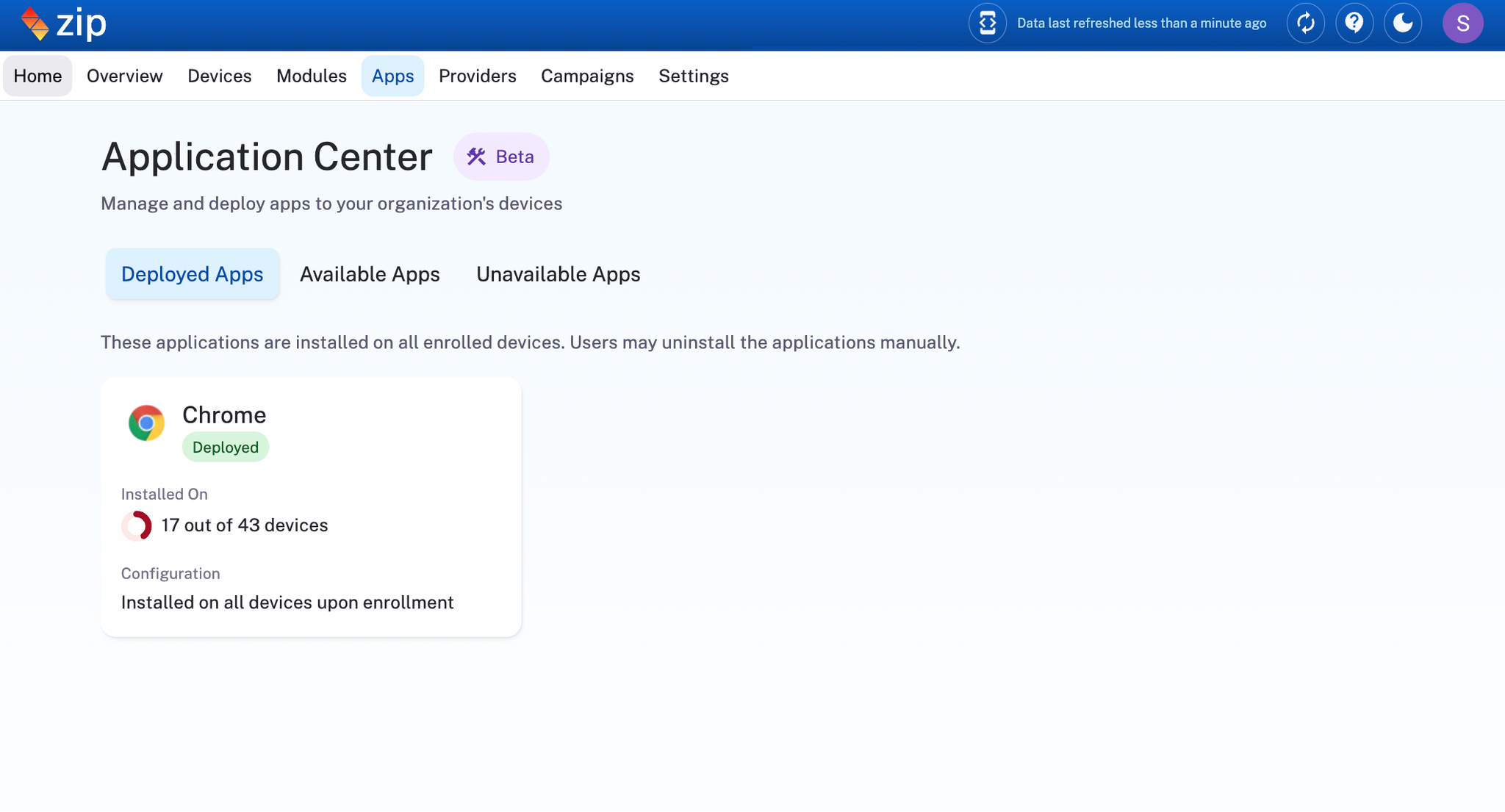Image resolution: width=1505 pixels, height=812 pixels.
Task: Click the installed devices donut chart
Action: point(137,525)
